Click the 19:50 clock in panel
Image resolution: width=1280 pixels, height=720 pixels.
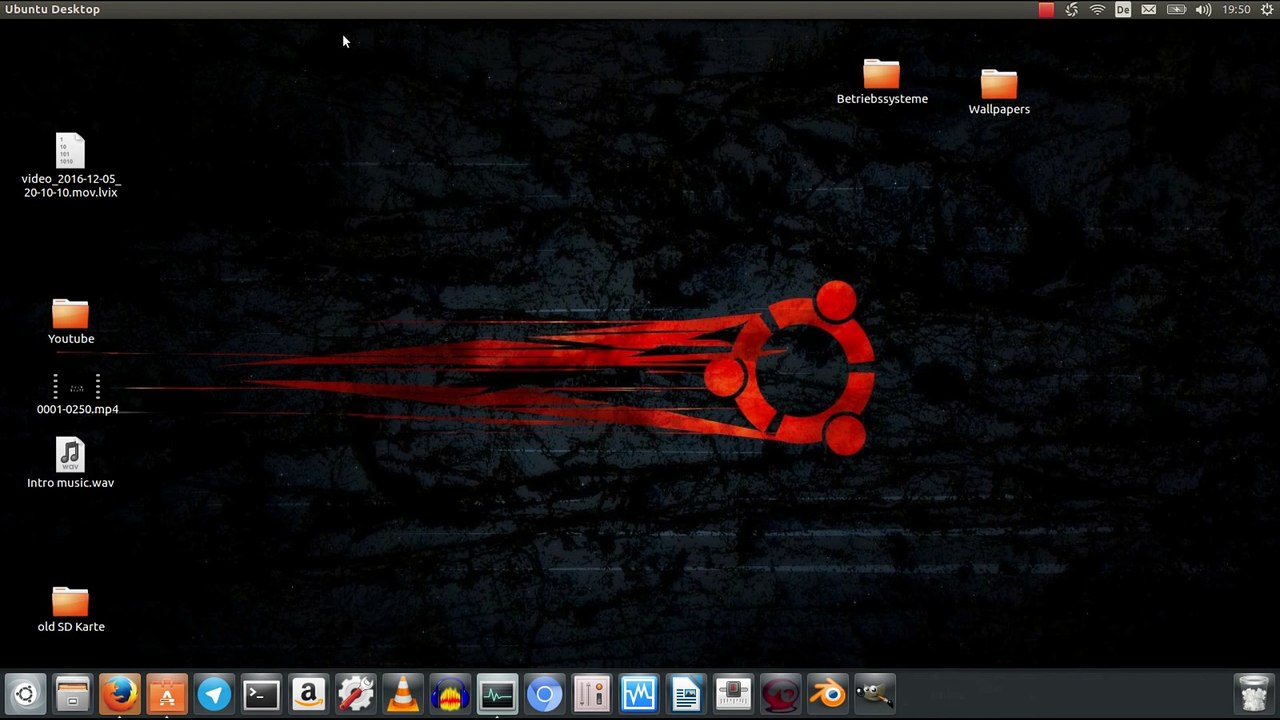pos(1237,9)
